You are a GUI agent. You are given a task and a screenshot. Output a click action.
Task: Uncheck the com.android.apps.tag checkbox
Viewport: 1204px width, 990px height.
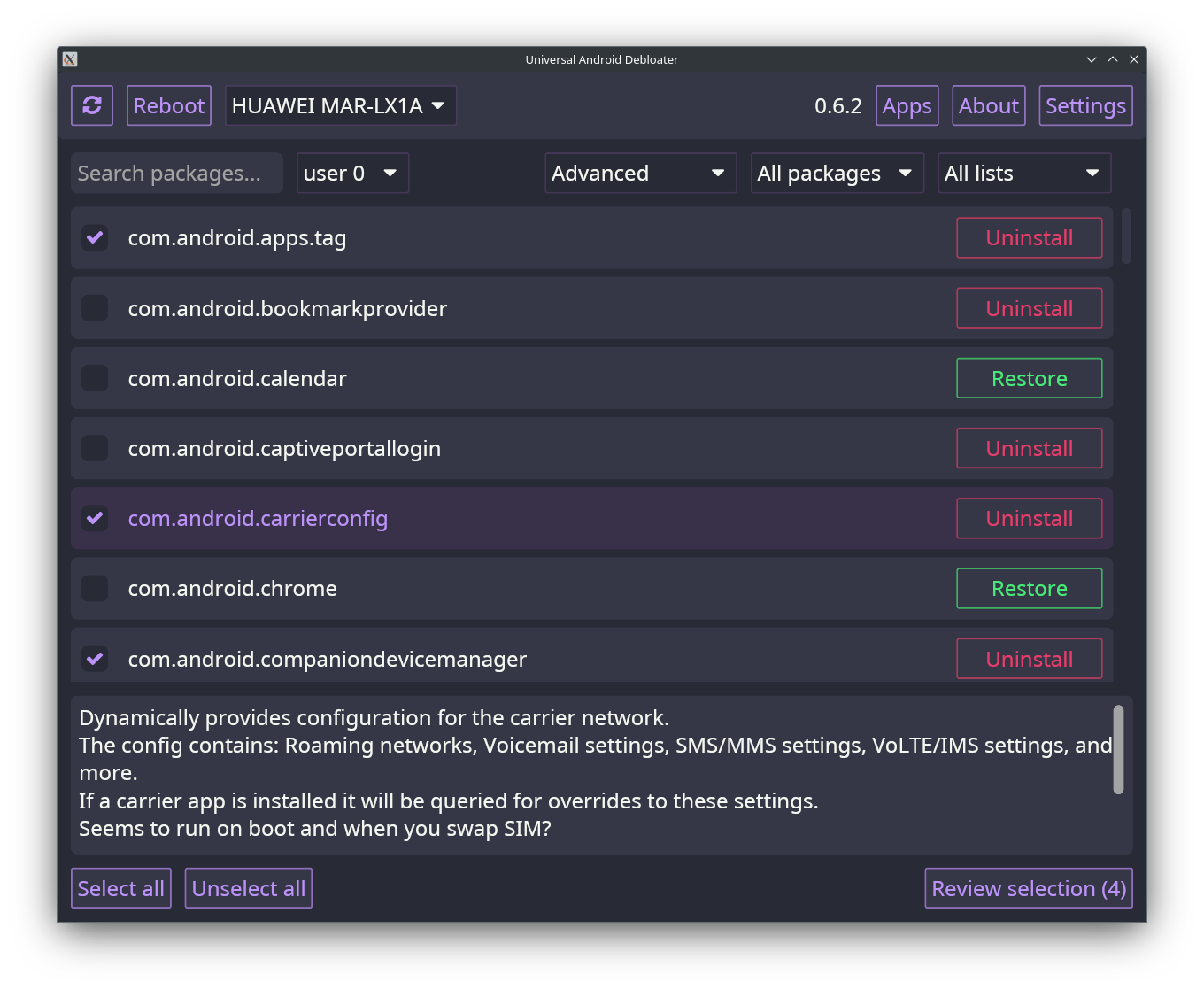click(x=95, y=237)
